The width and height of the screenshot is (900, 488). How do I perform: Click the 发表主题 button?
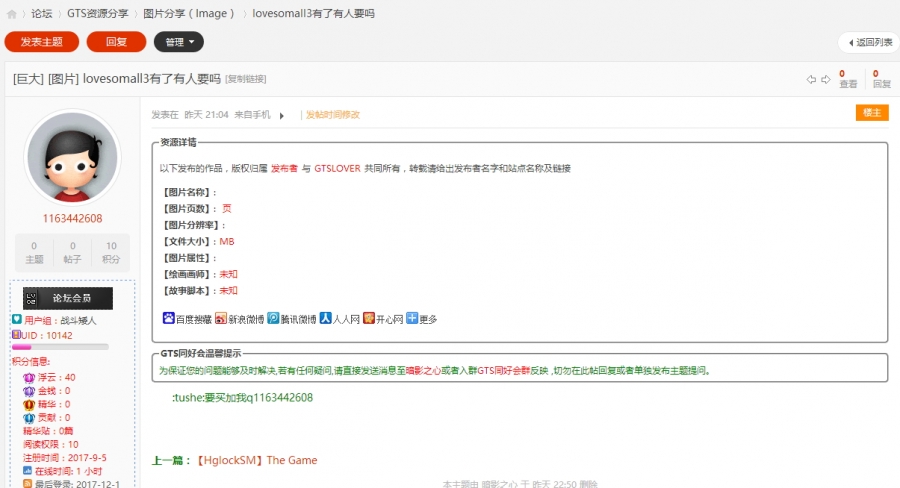(42, 42)
